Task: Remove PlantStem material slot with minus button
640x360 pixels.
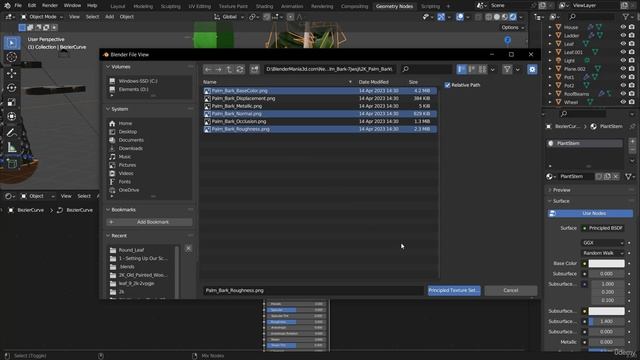Action: click(x=632, y=150)
